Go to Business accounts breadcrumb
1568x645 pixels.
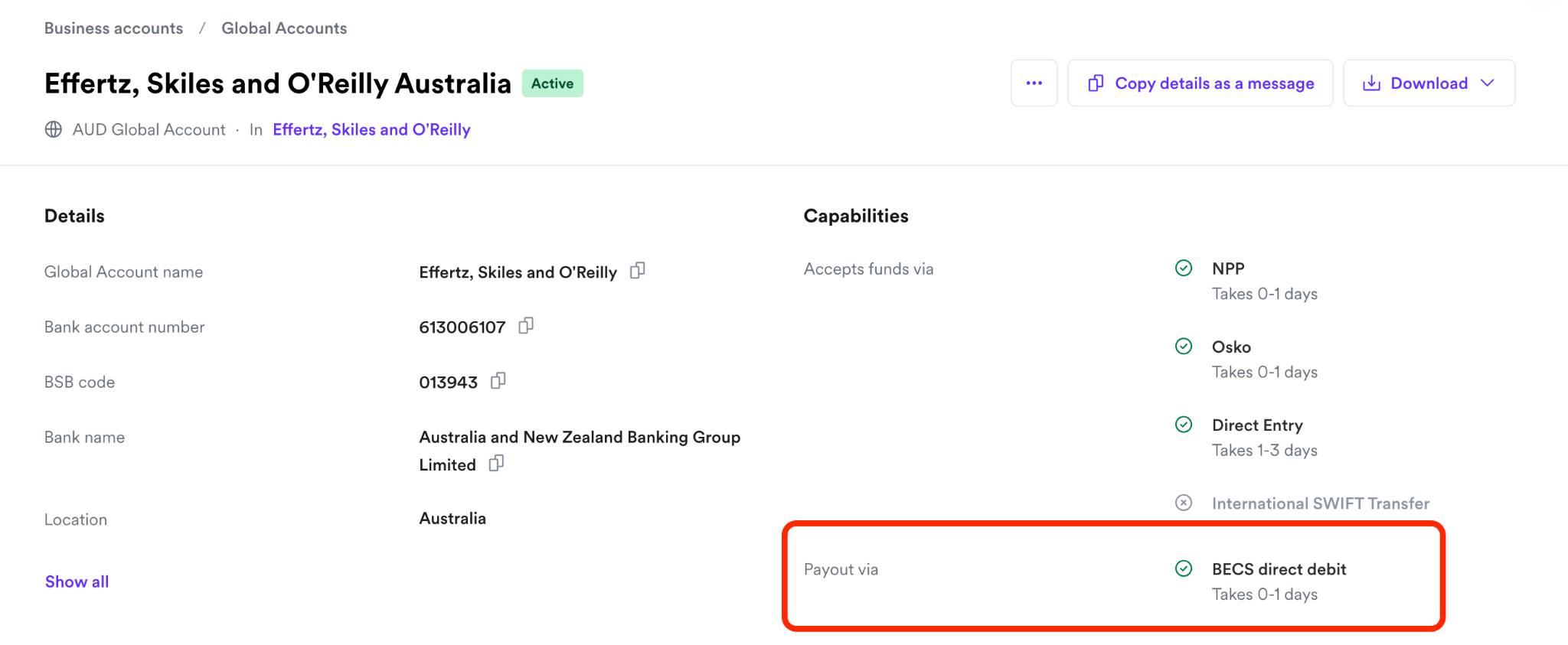point(114,28)
